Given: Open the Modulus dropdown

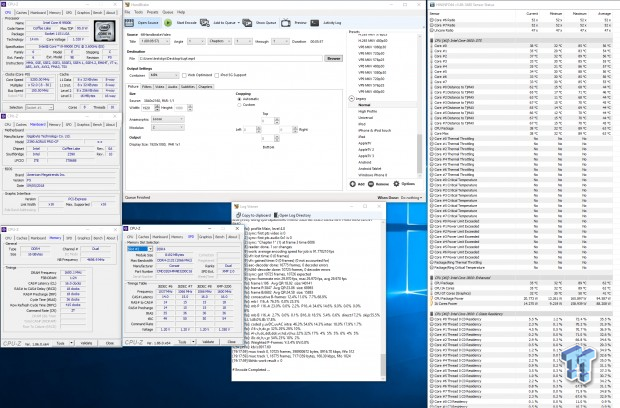Looking at the screenshot, I should (168, 128).
